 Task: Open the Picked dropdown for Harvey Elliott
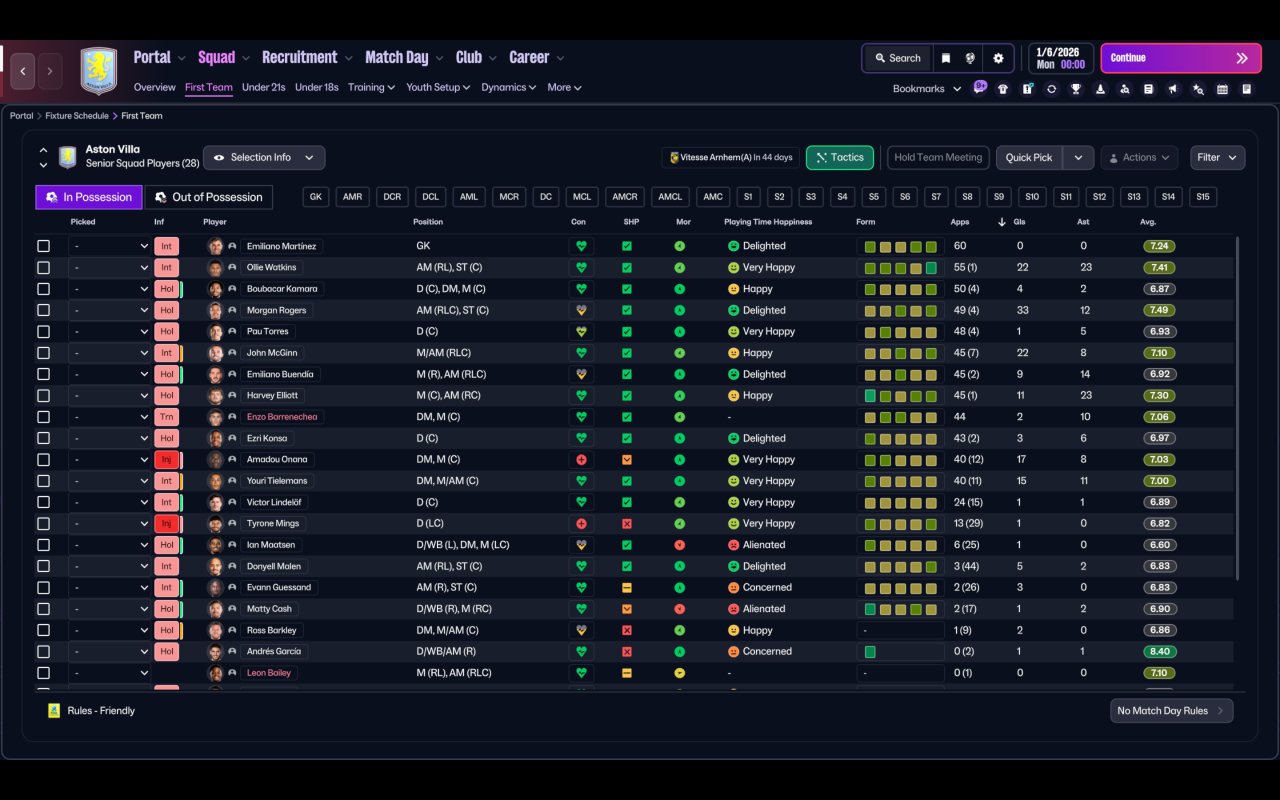109,395
